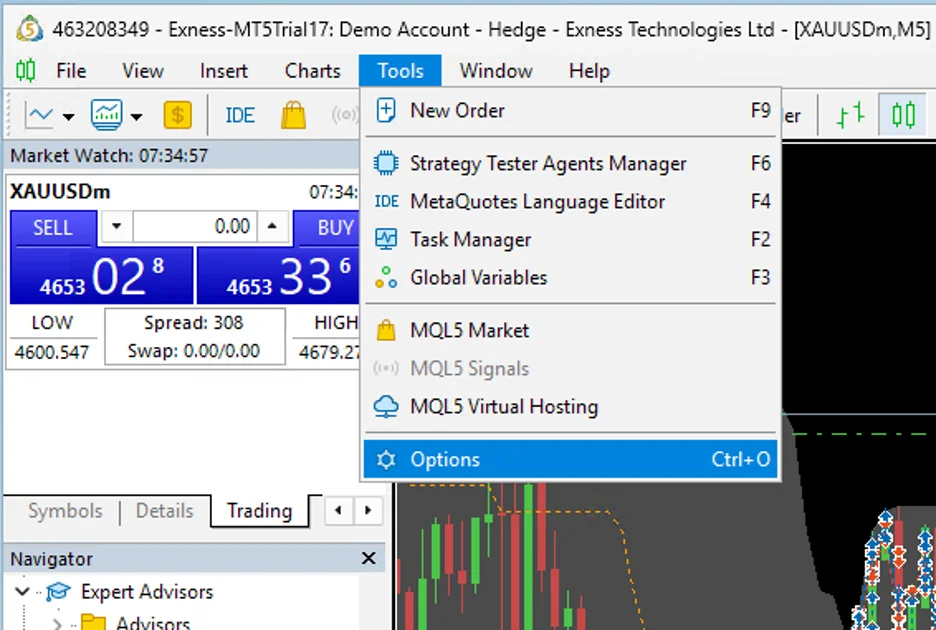The height and width of the screenshot is (630, 936).
Task: Switch chart to bar chart view
Action: click(x=850, y=115)
